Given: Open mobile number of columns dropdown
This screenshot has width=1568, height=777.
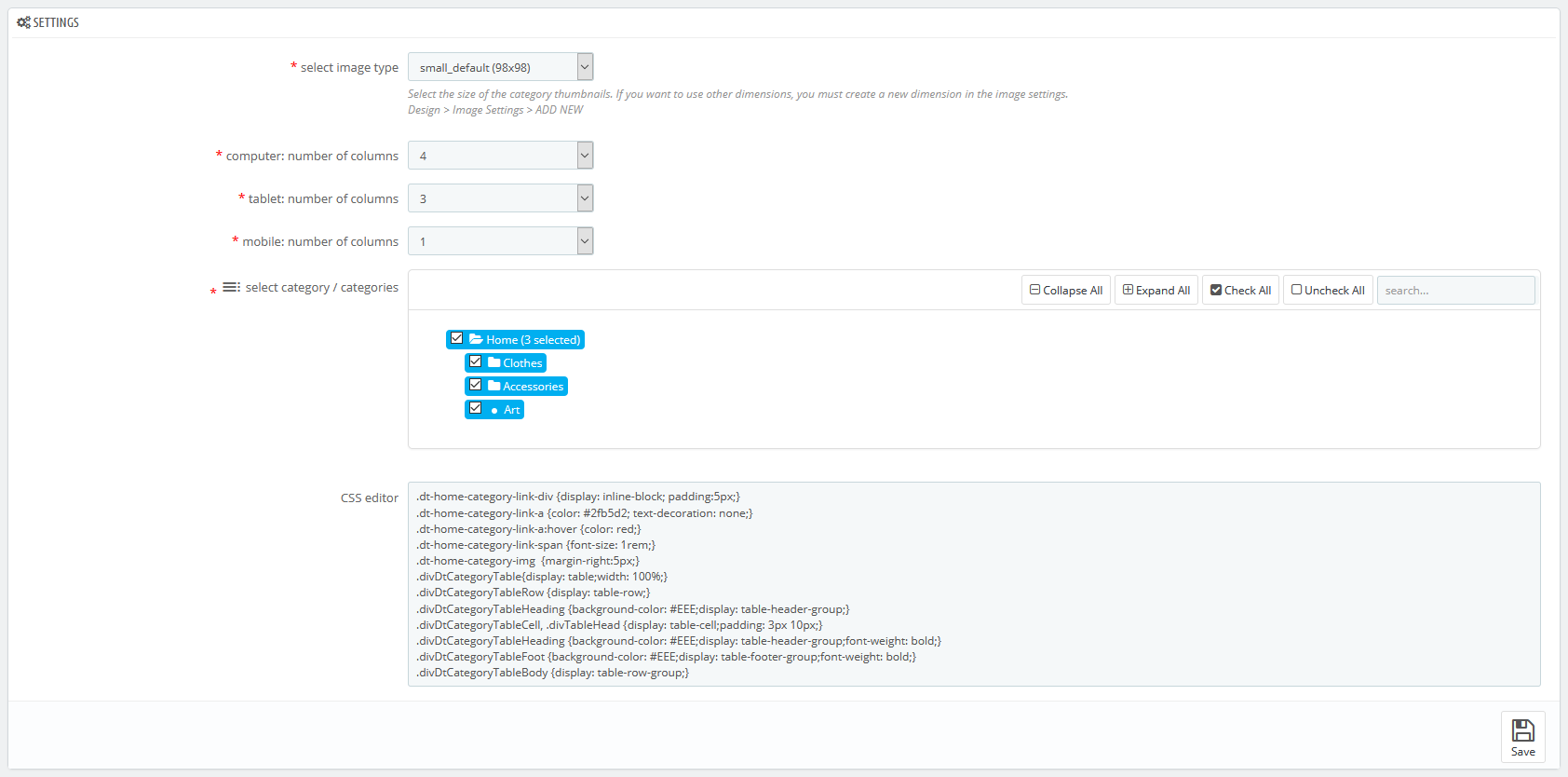Looking at the screenshot, I should tap(501, 241).
